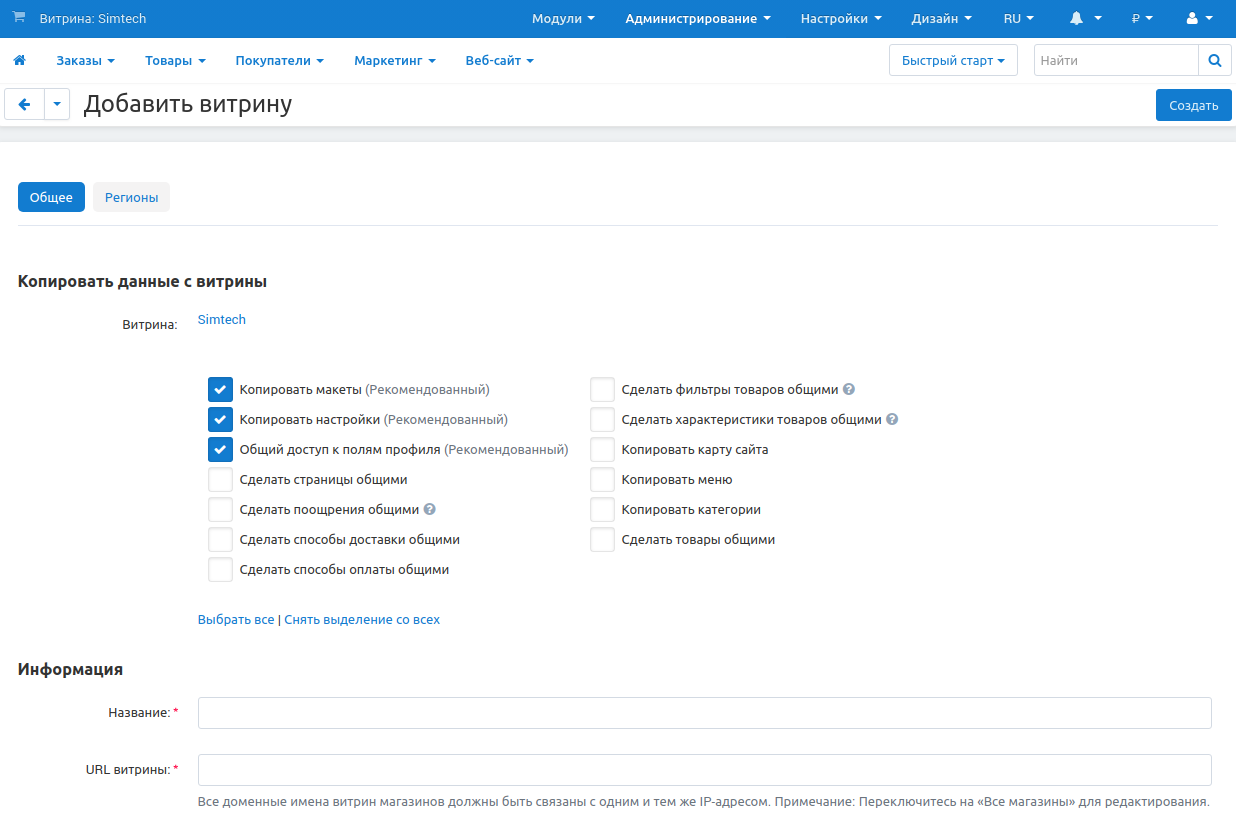Click into the Название input field

click(x=704, y=713)
